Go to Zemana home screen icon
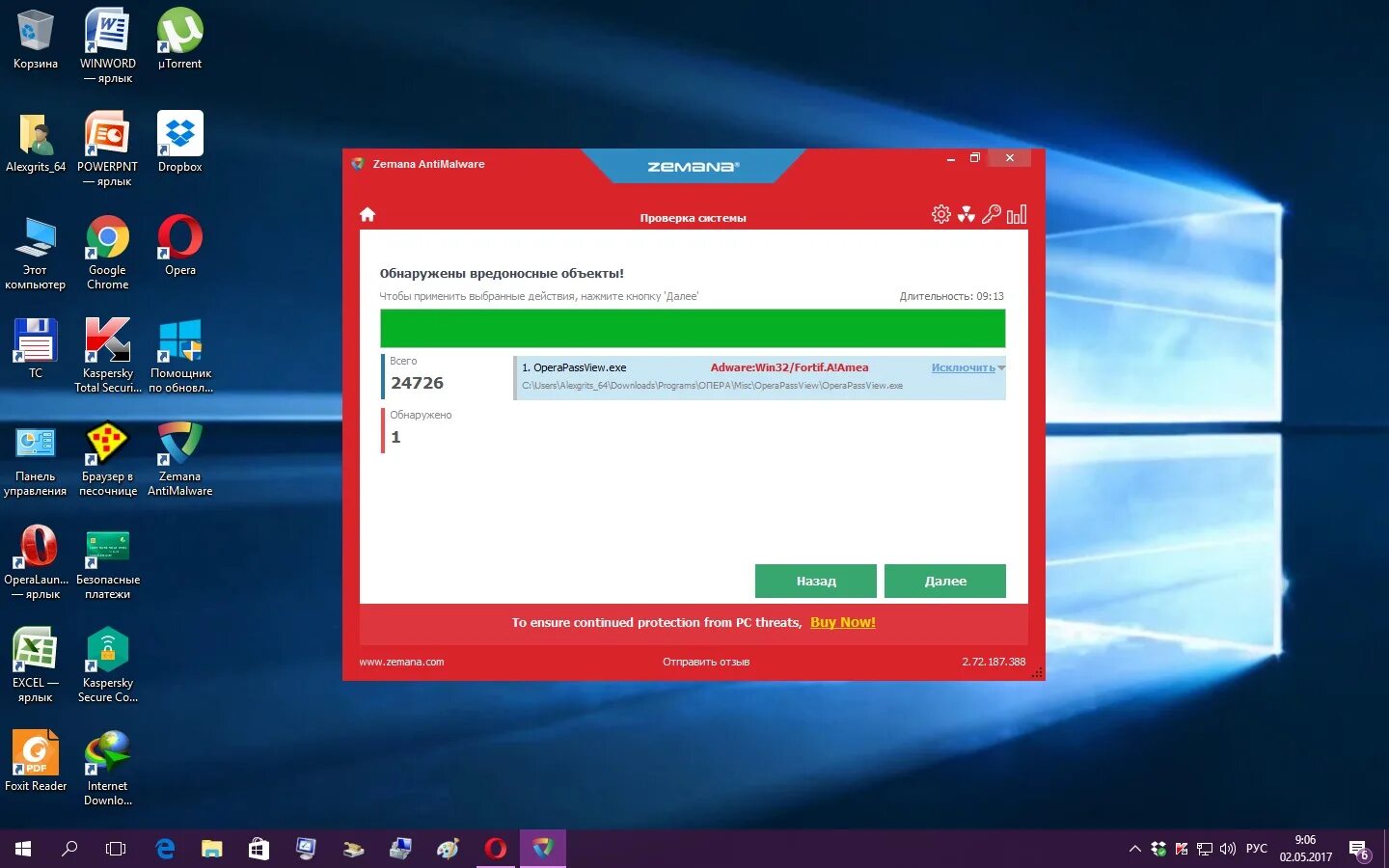This screenshot has width=1389, height=868. tap(368, 215)
